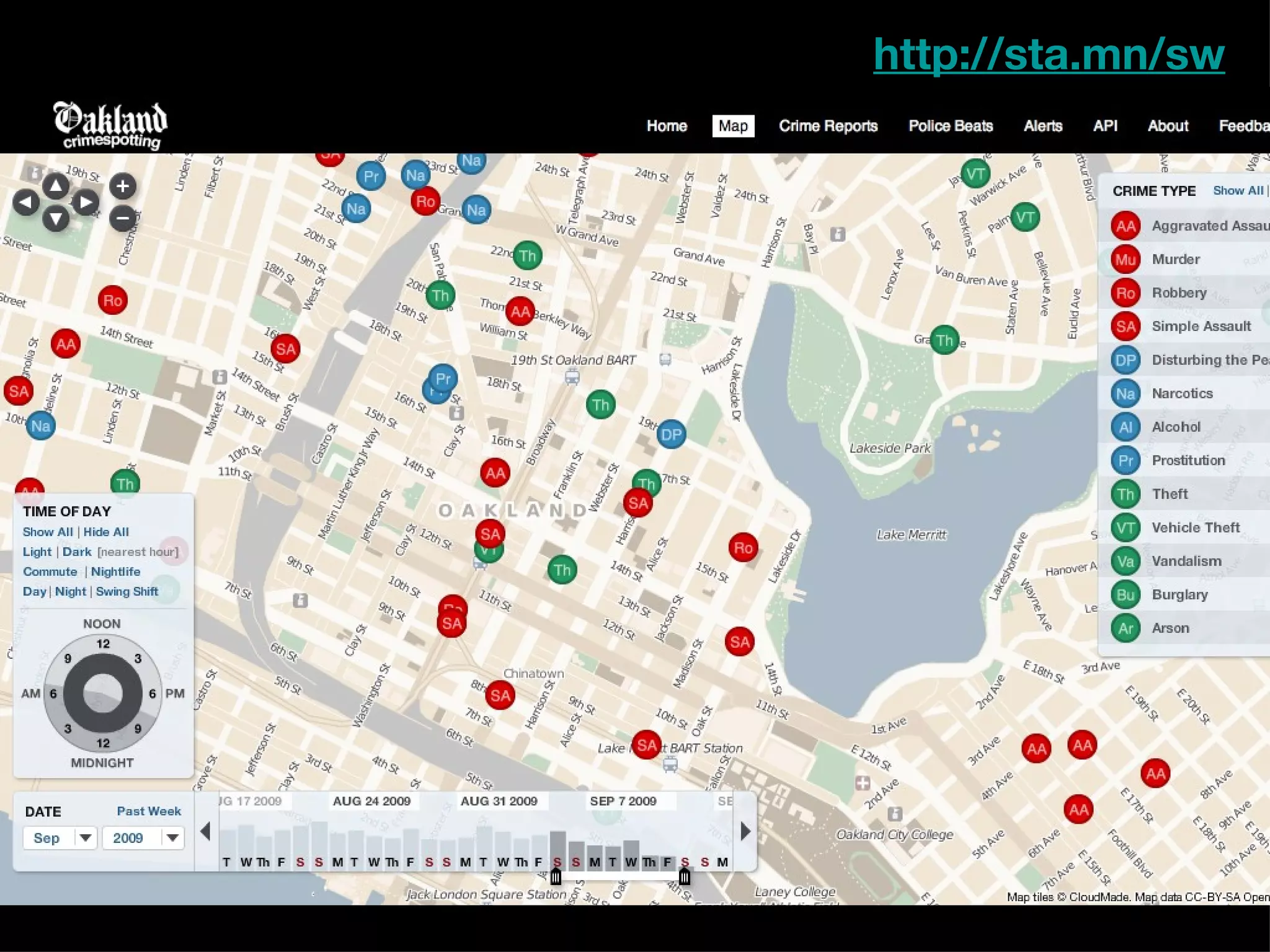Click the map zoom in plus button

[x=123, y=186]
